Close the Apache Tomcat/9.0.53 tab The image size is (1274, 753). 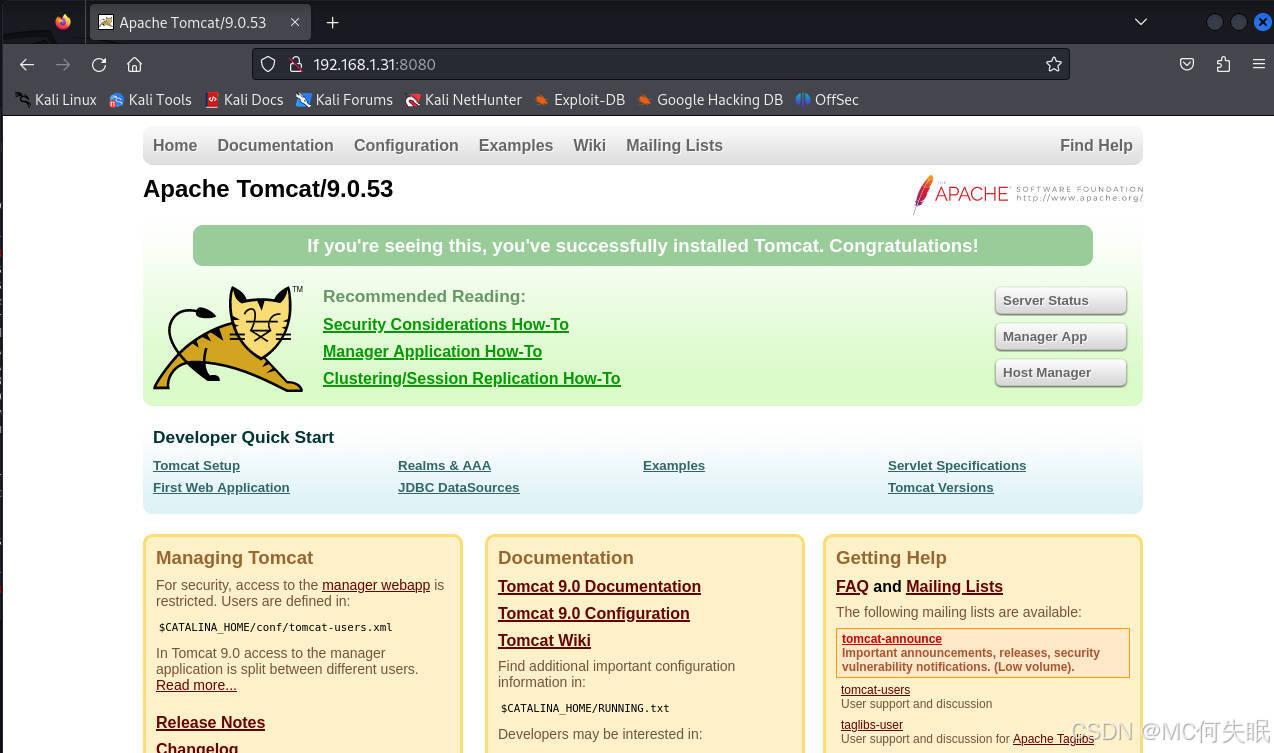(x=295, y=22)
